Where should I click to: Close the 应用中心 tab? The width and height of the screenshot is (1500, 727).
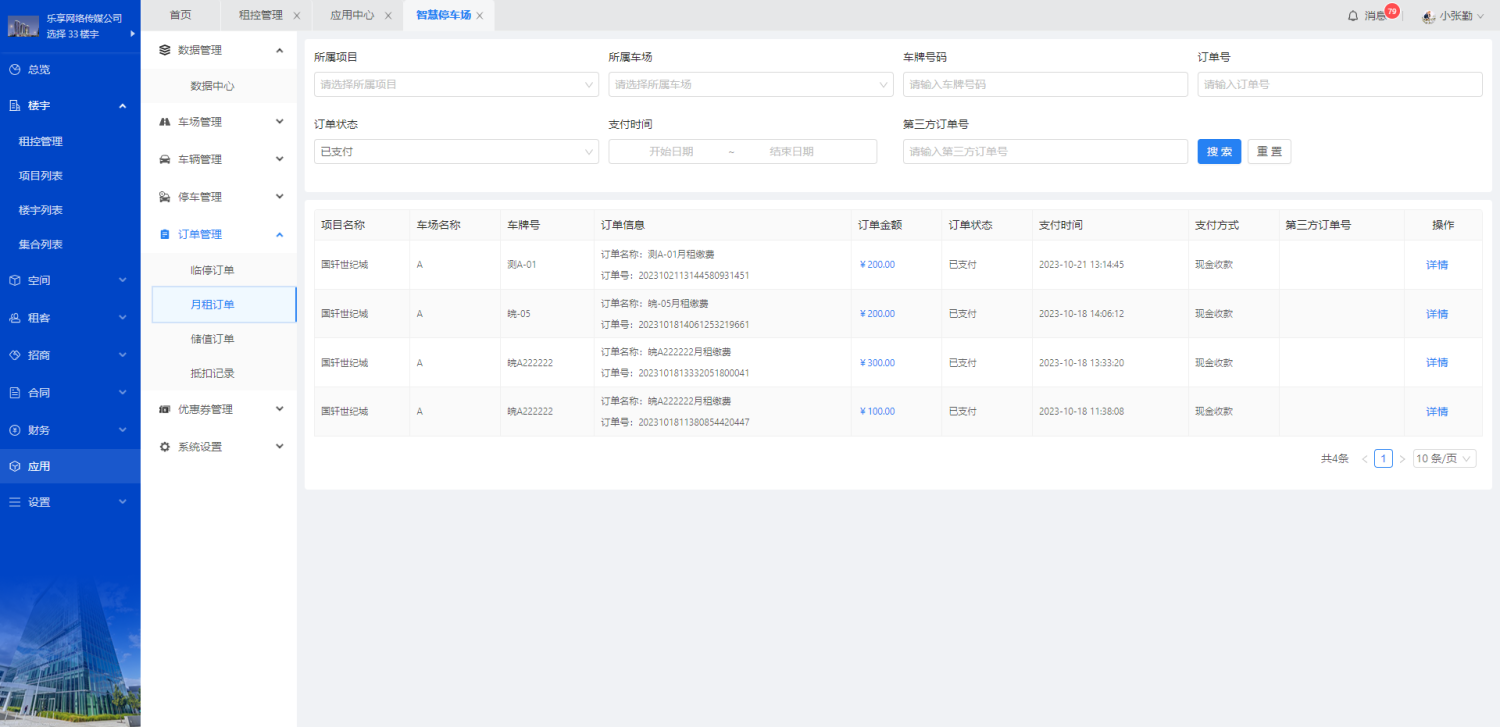point(388,16)
